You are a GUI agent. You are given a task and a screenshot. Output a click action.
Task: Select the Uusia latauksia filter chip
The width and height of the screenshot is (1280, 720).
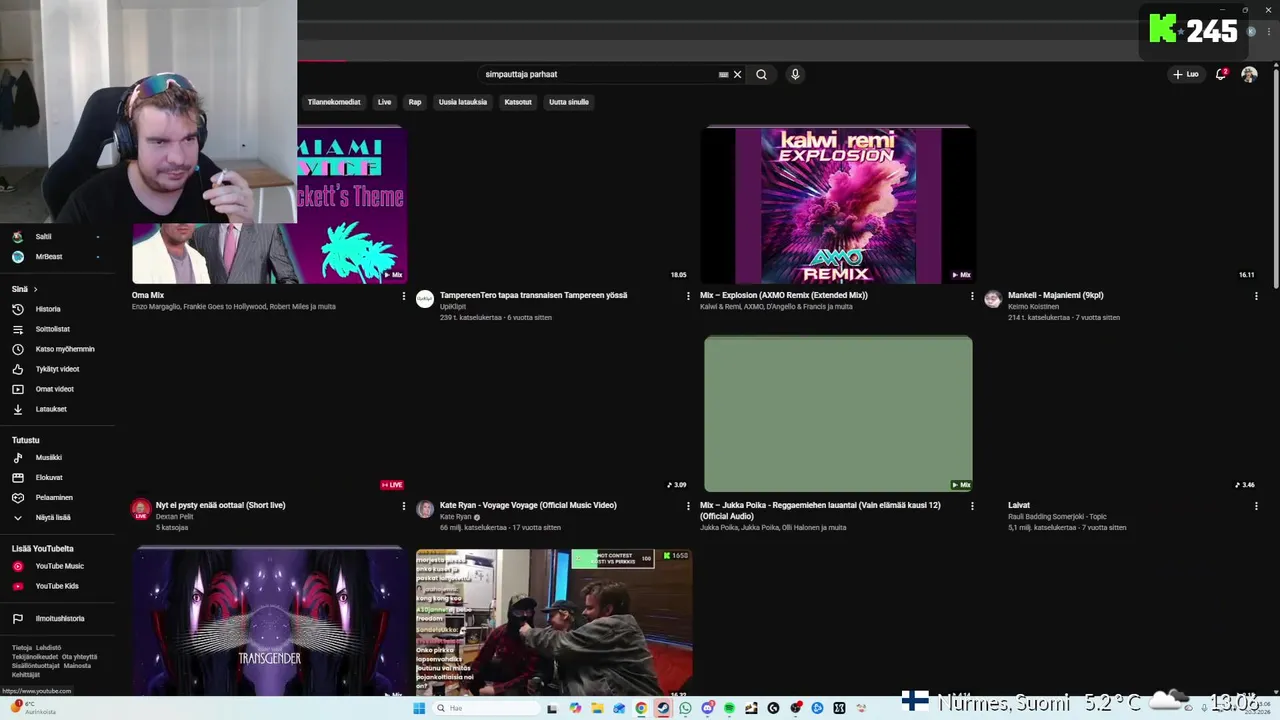[x=463, y=102]
